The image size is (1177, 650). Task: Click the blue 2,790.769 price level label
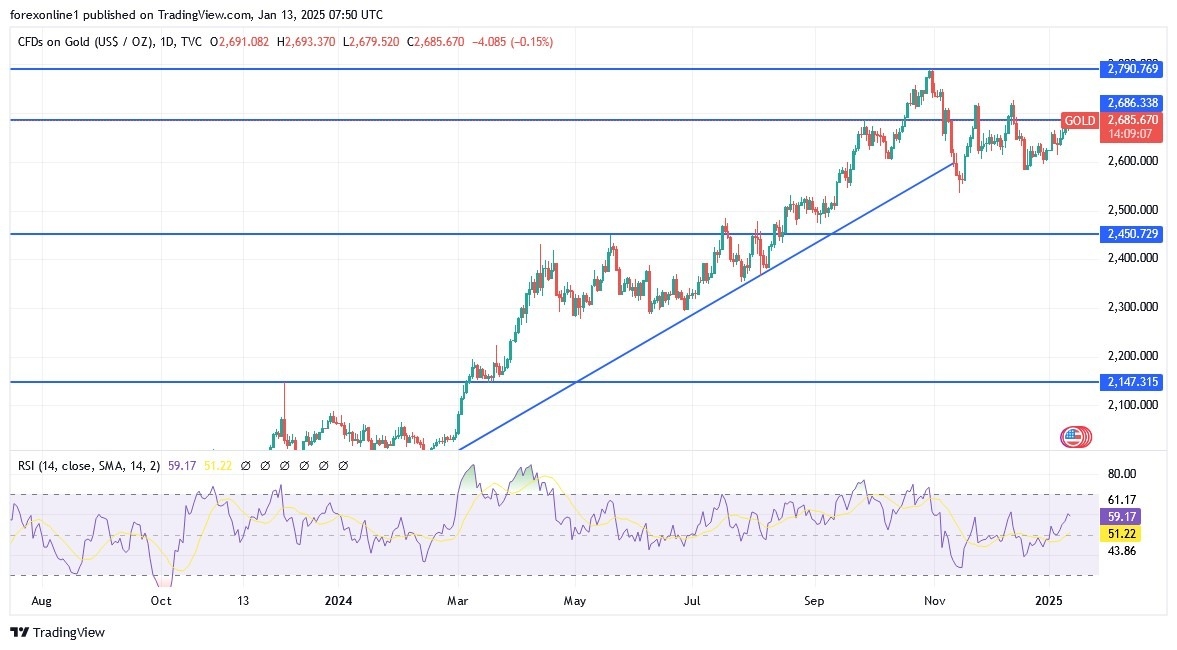[1133, 69]
